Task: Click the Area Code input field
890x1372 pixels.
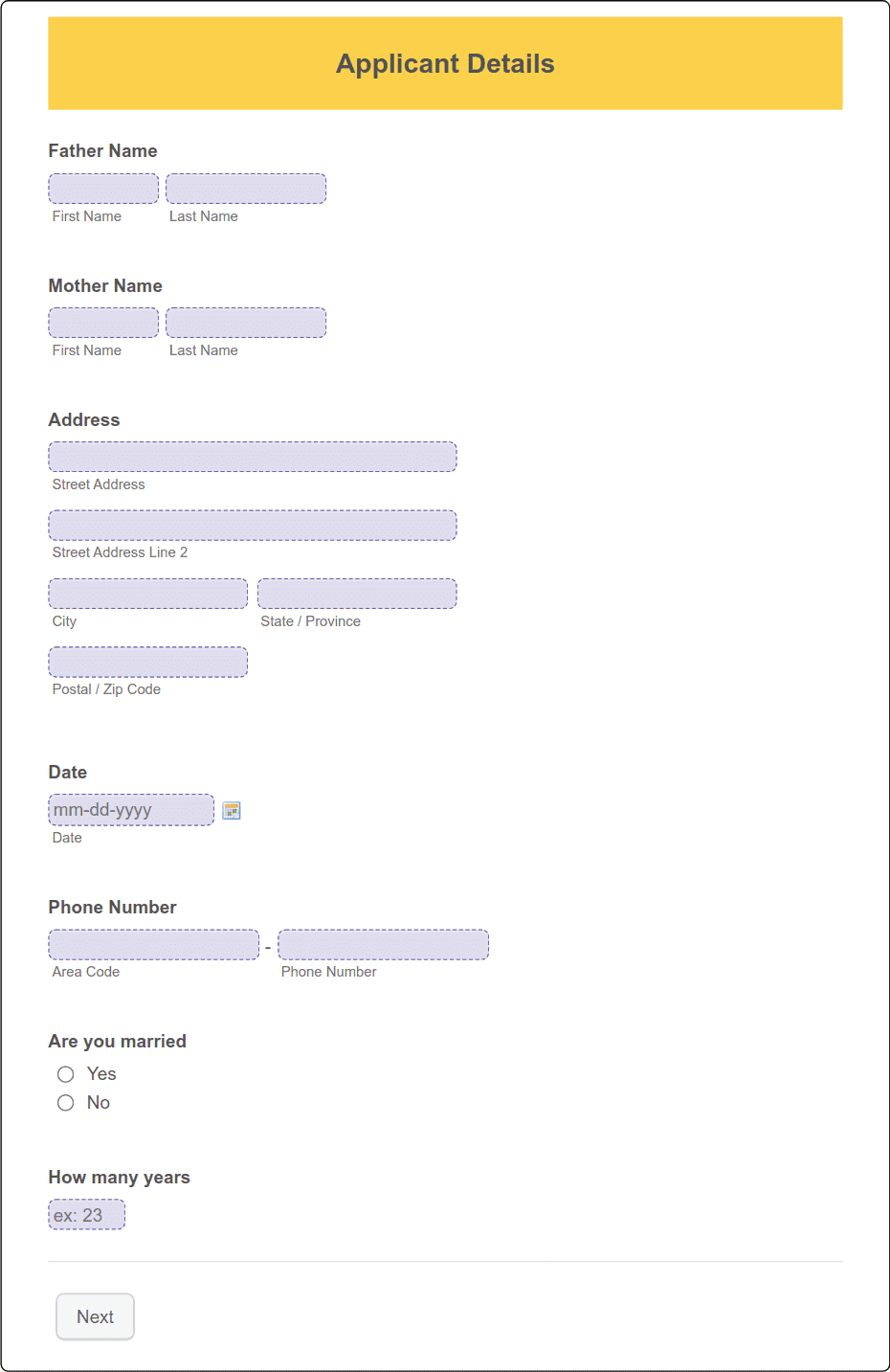Action: pos(153,944)
